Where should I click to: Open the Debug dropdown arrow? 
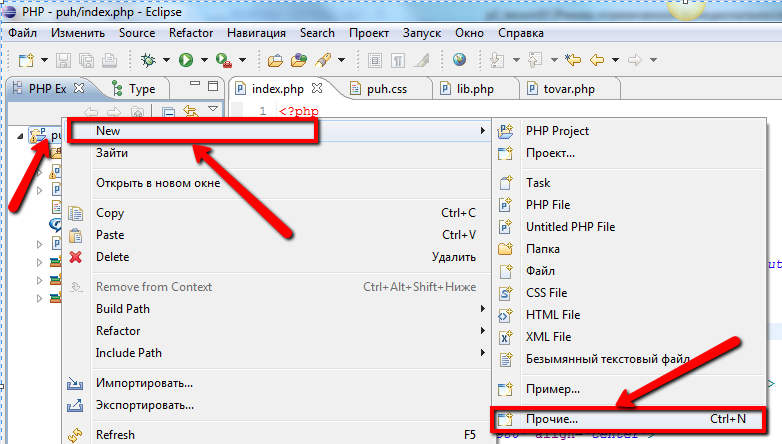click(167, 60)
